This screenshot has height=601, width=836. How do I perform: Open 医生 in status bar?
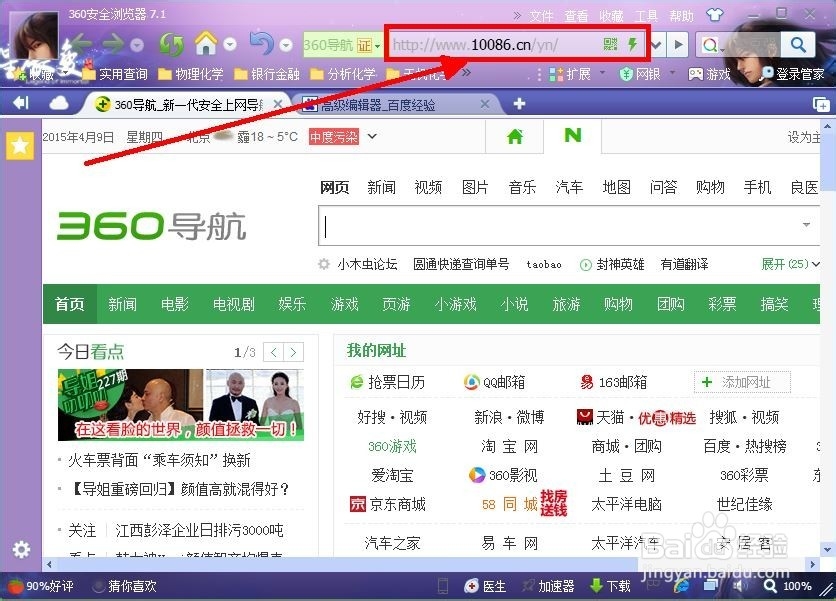tap(485, 586)
